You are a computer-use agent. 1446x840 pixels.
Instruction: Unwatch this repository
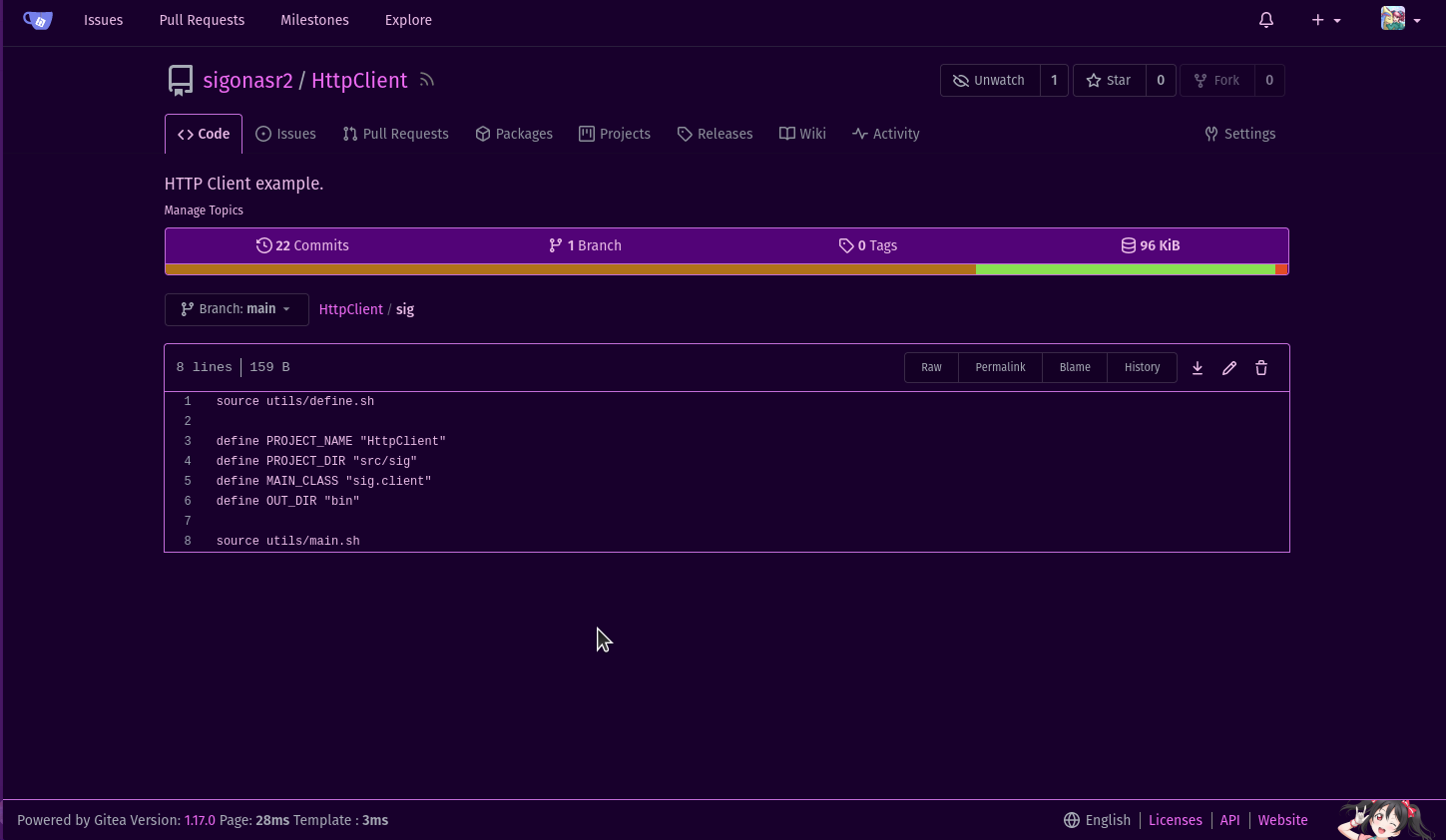990,81
